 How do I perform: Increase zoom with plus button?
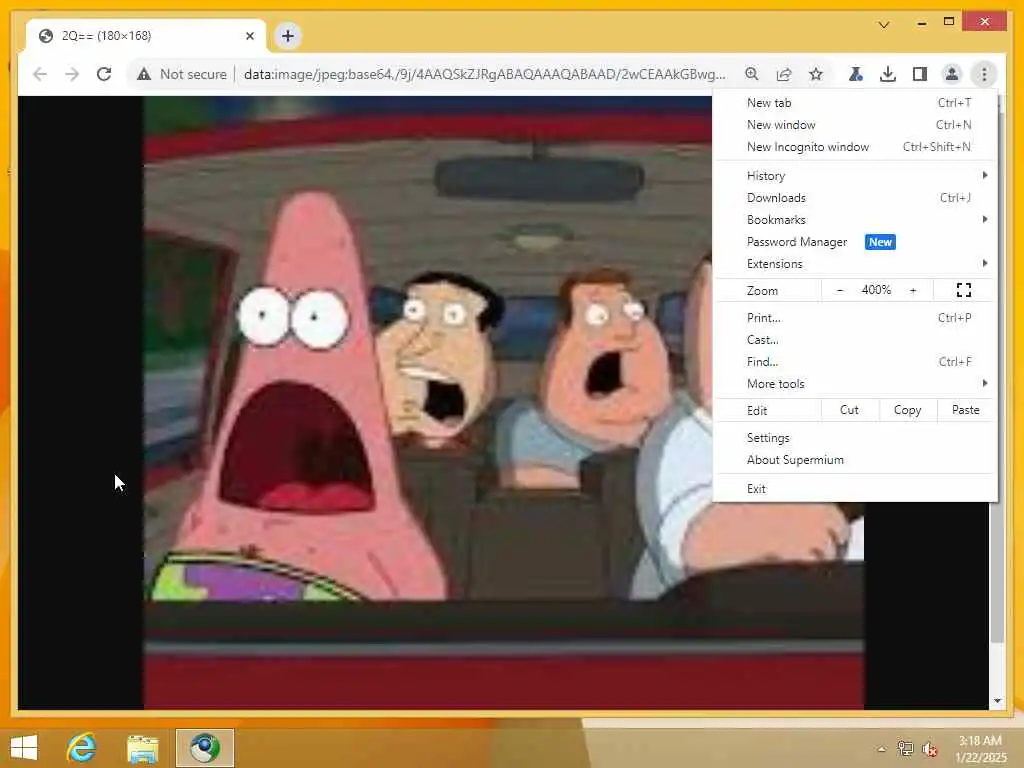pyautogui.click(x=913, y=291)
